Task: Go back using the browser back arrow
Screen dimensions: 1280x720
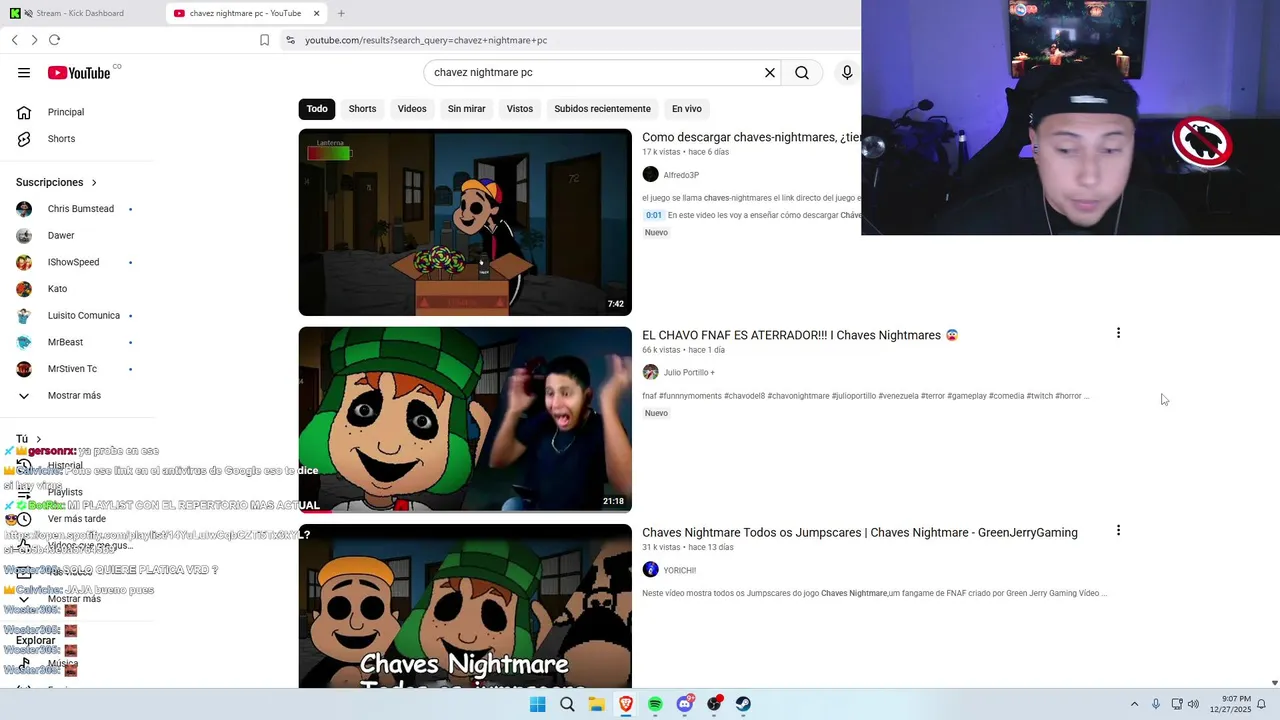Action: (x=15, y=40)
